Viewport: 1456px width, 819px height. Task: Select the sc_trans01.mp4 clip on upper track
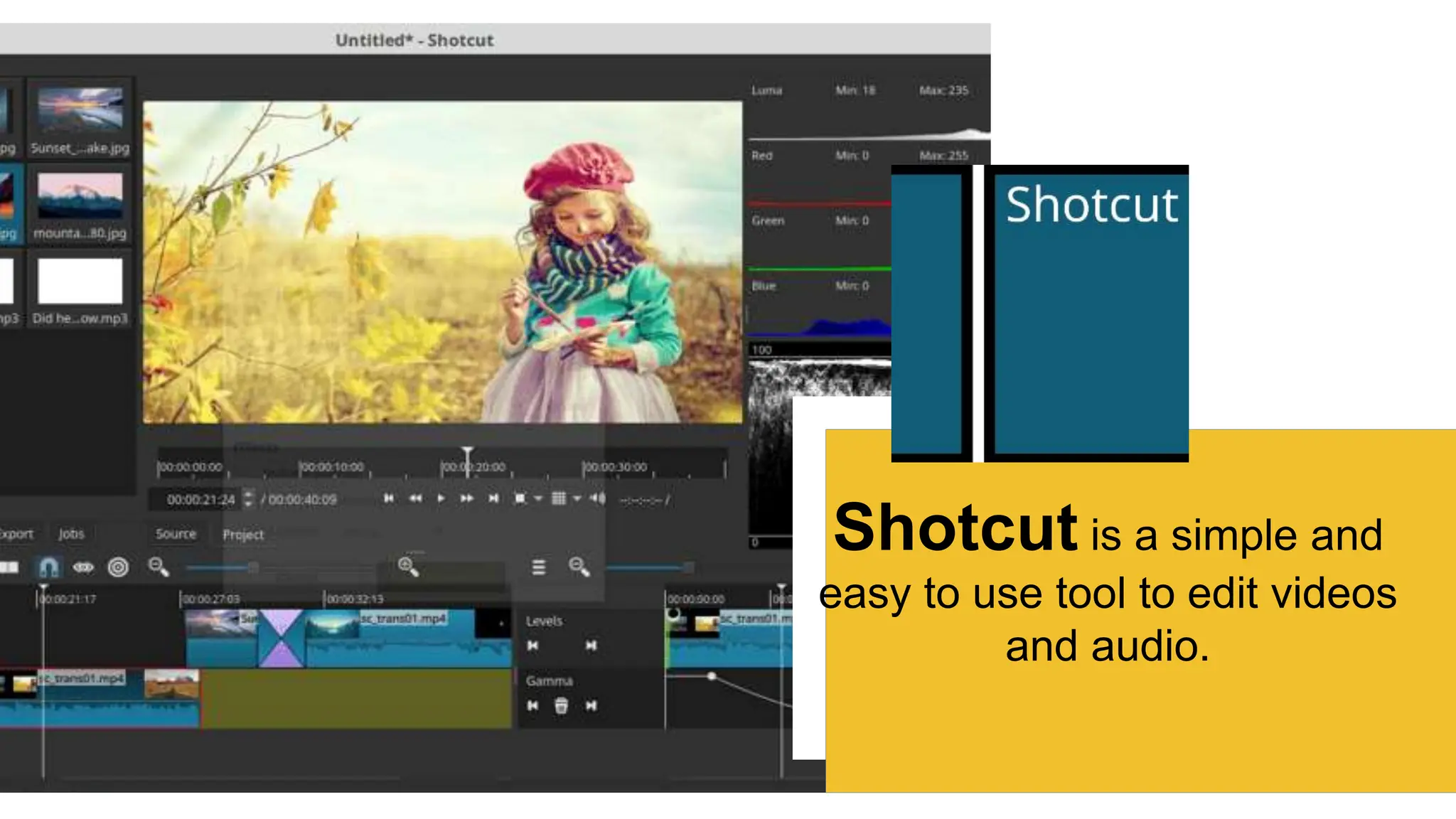tap(407, 638)
